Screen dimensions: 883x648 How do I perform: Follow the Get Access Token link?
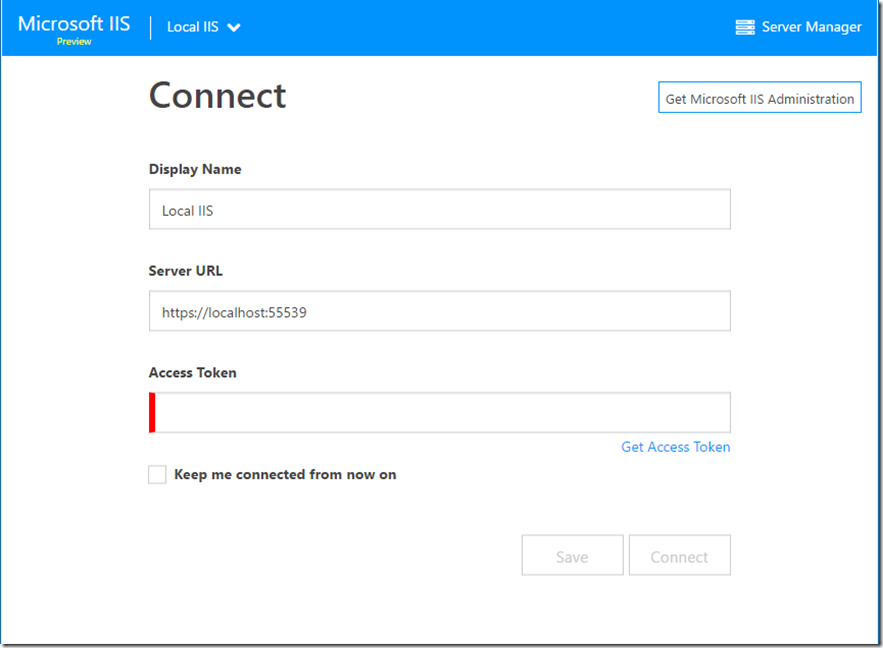tap(676, 447)
